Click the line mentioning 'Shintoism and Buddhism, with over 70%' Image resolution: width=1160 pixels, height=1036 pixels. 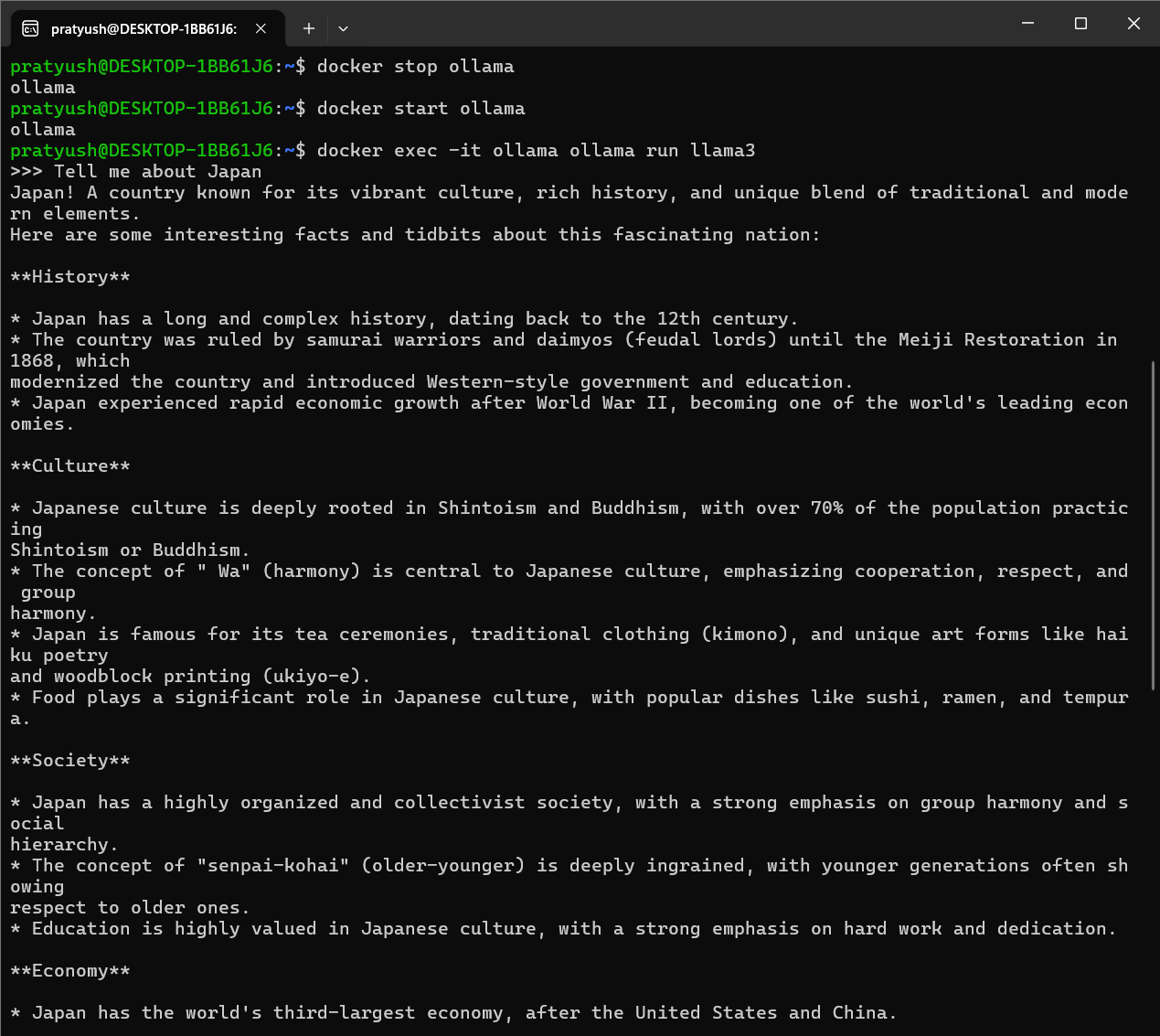(x=569, y=507)
